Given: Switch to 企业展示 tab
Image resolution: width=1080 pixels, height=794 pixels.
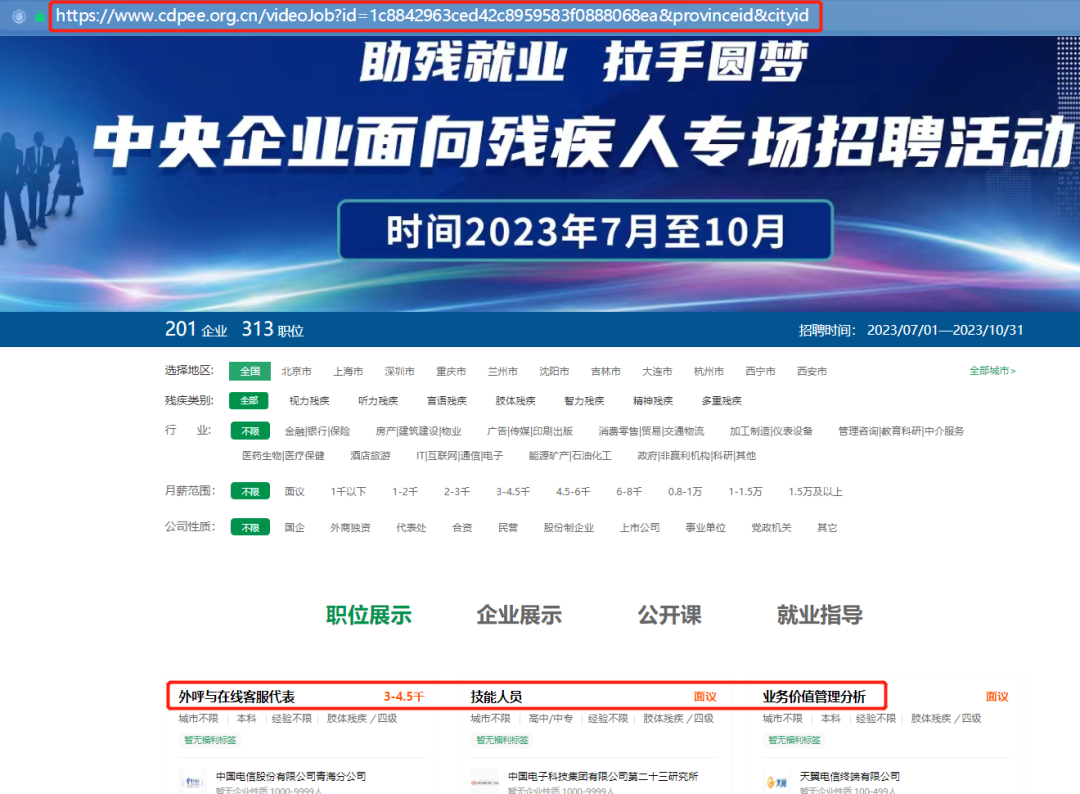Looking at the screenshot, I should coord(519,614).
